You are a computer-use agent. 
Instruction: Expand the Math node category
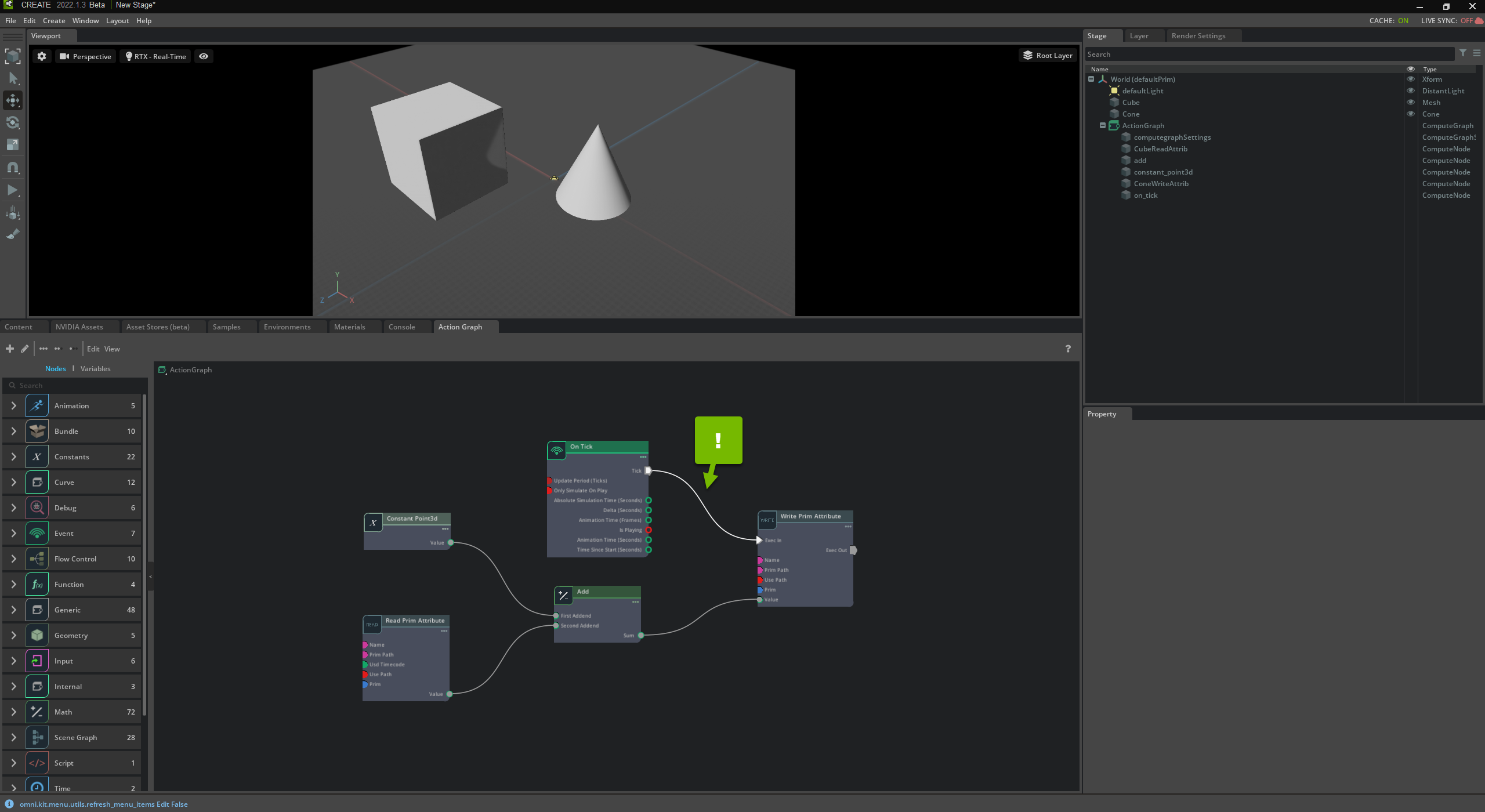pyautogui.click(x=14, y=712)
